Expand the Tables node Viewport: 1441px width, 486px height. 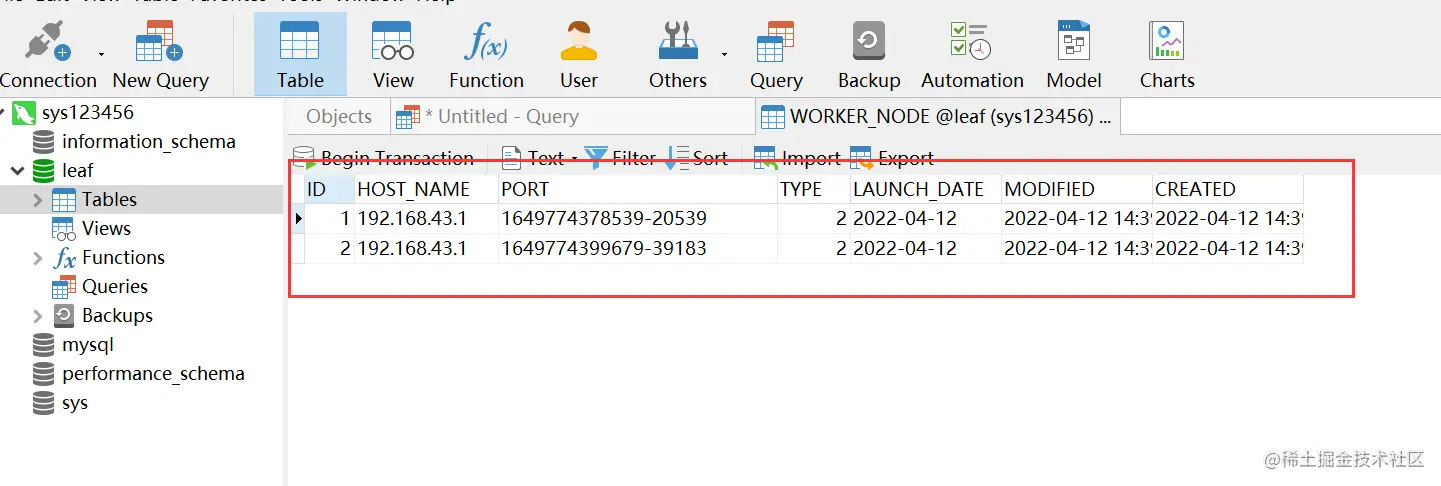point(38,200)
